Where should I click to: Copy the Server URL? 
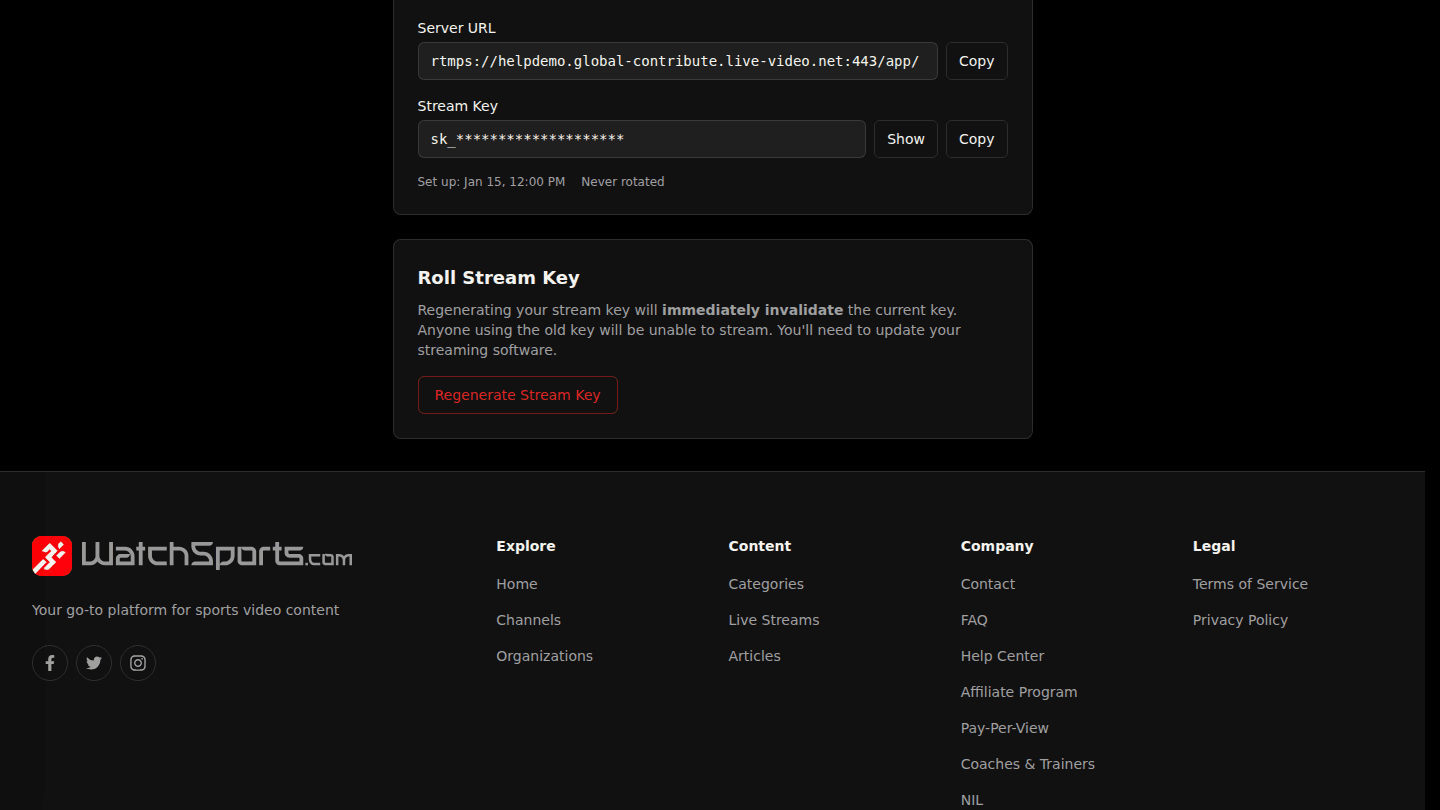click(976, 61)
